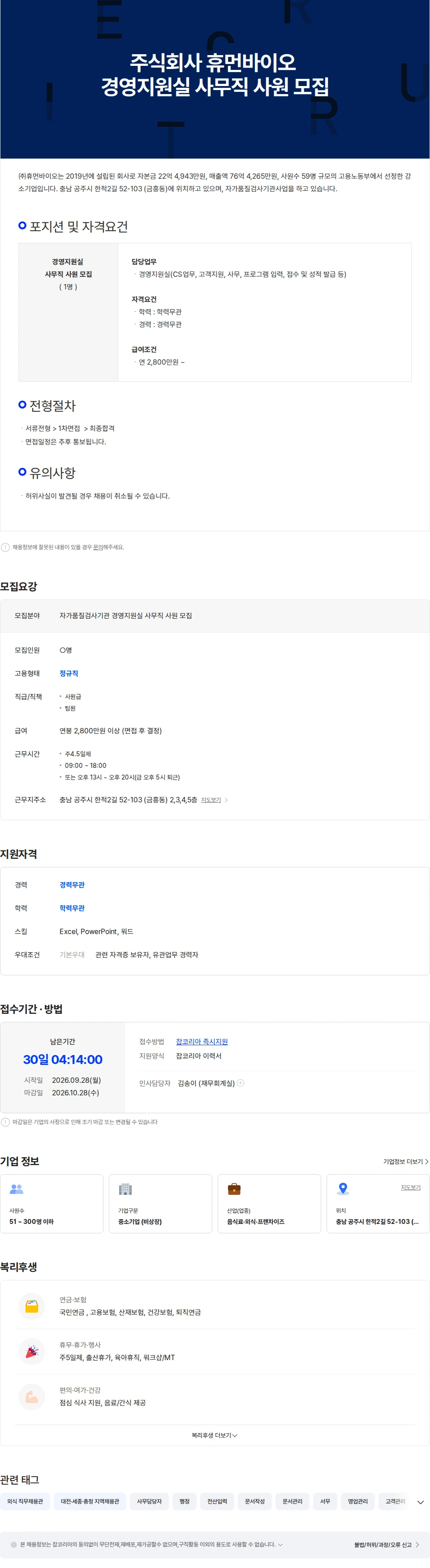Open 지도보기 in the 위치 card
This screenshot has width=430, height=1568.
tap(411, 1188)
